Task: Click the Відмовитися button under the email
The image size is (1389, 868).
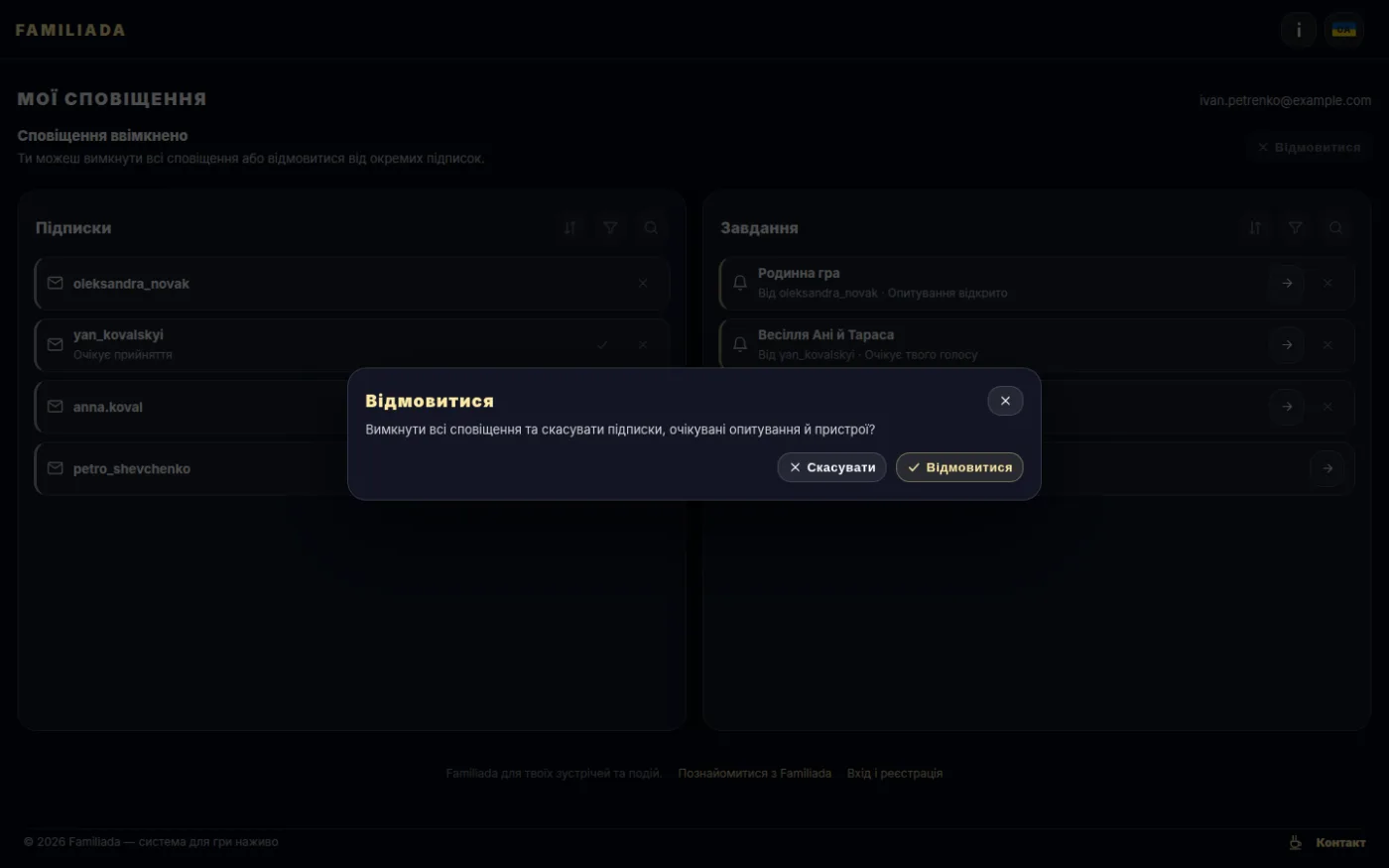Action: [1310, 148]
